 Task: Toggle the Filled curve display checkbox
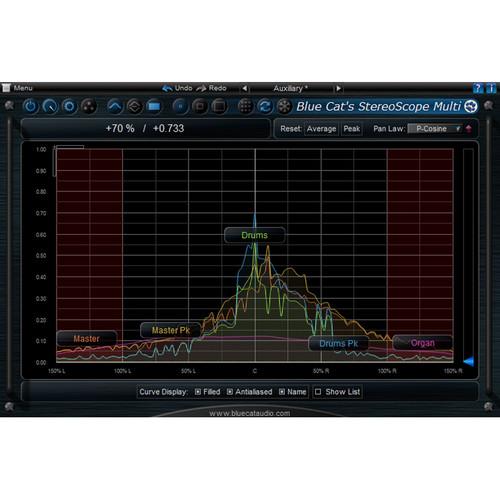coord(198,392)
